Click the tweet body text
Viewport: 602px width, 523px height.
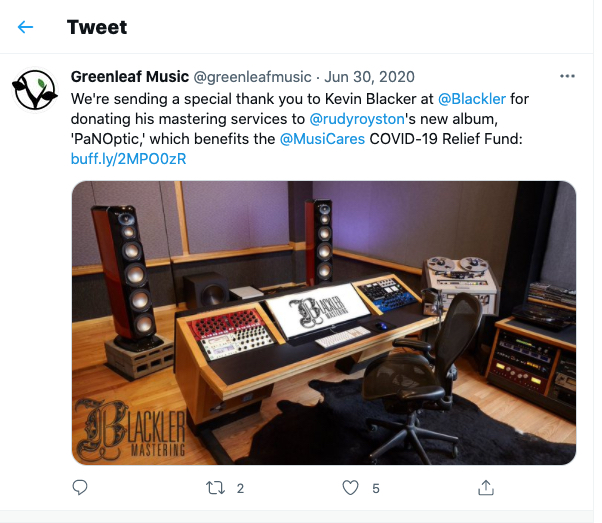tap(299, 129)
